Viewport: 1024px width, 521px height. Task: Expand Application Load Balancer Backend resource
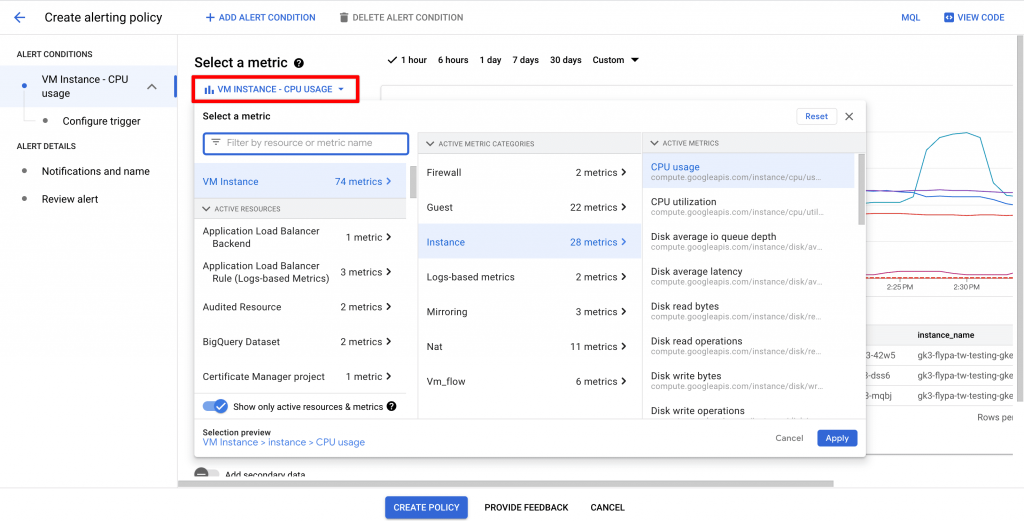(300, 237)
